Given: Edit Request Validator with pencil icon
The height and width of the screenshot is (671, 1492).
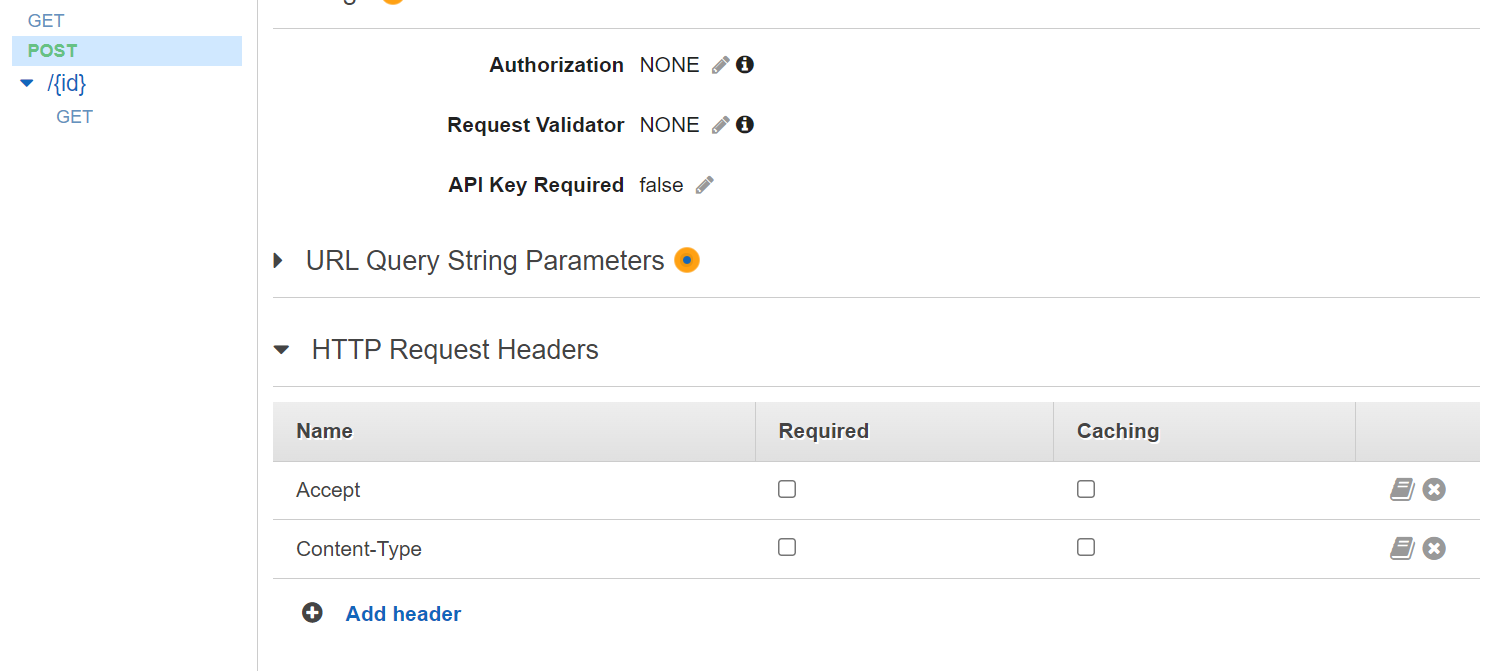Looking at the screenshot, I should click(720, 125).
